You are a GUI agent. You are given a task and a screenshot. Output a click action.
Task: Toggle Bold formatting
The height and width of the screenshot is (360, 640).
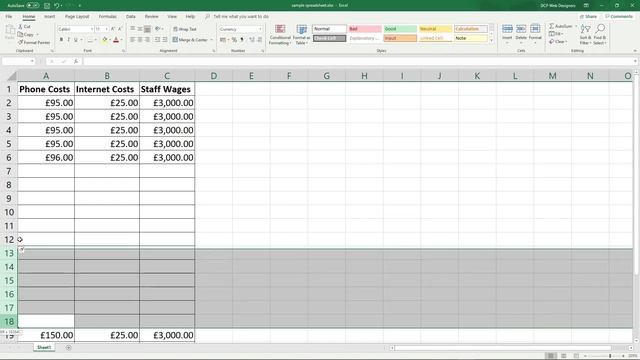tap(61, 40)
